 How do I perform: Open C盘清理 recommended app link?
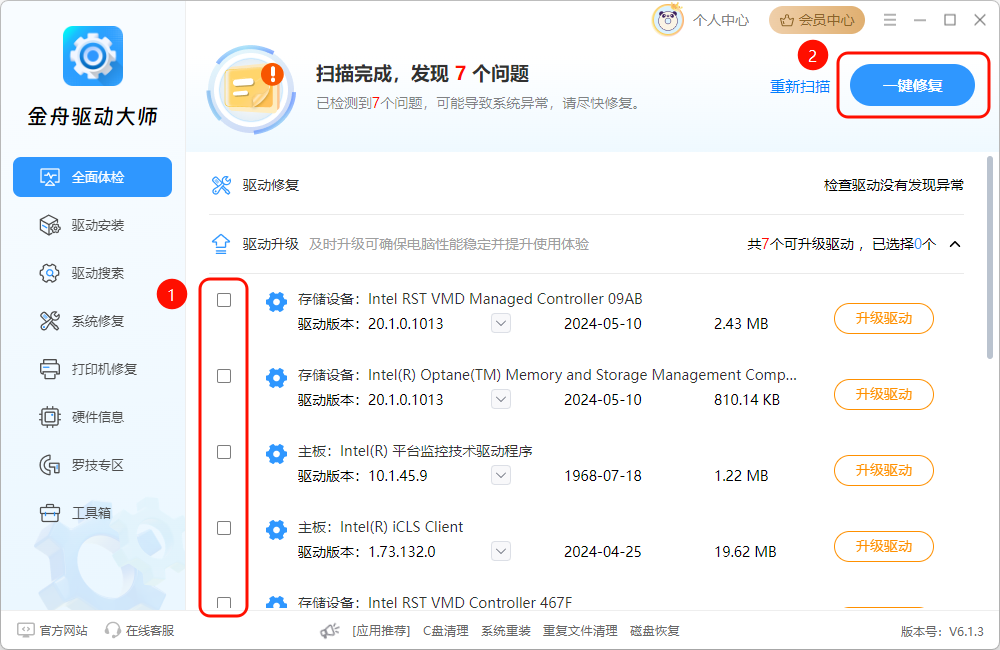point(446,631)
